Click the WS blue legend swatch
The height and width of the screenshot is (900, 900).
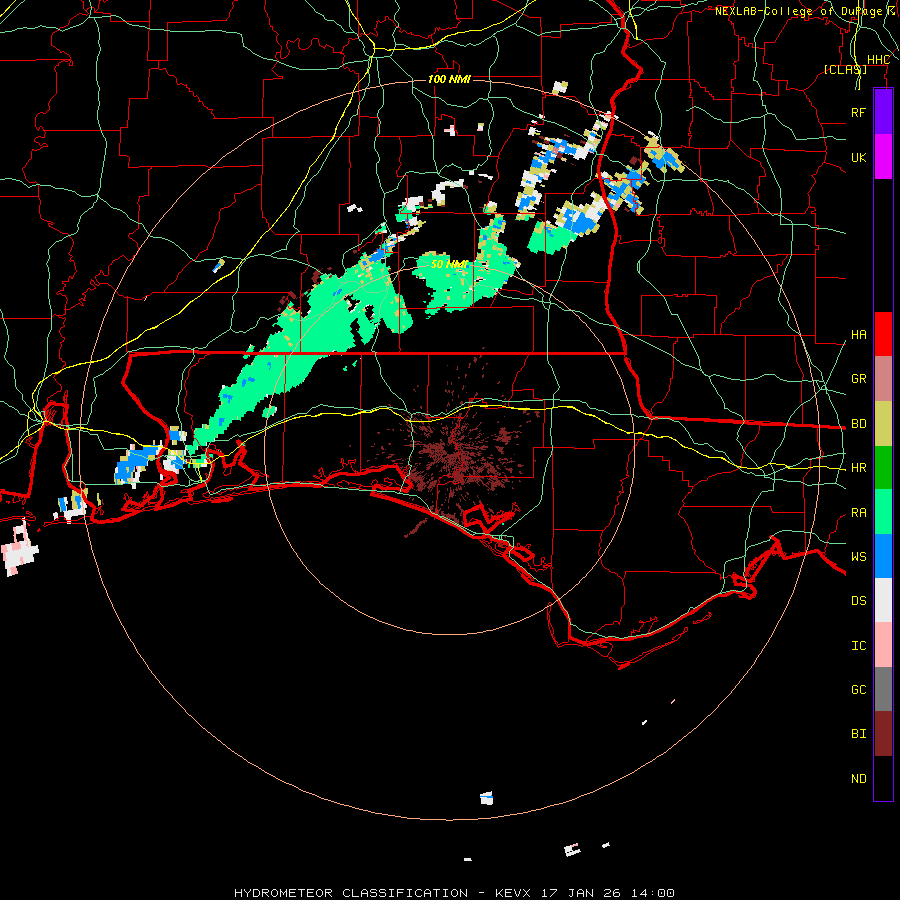coord(883,556)
